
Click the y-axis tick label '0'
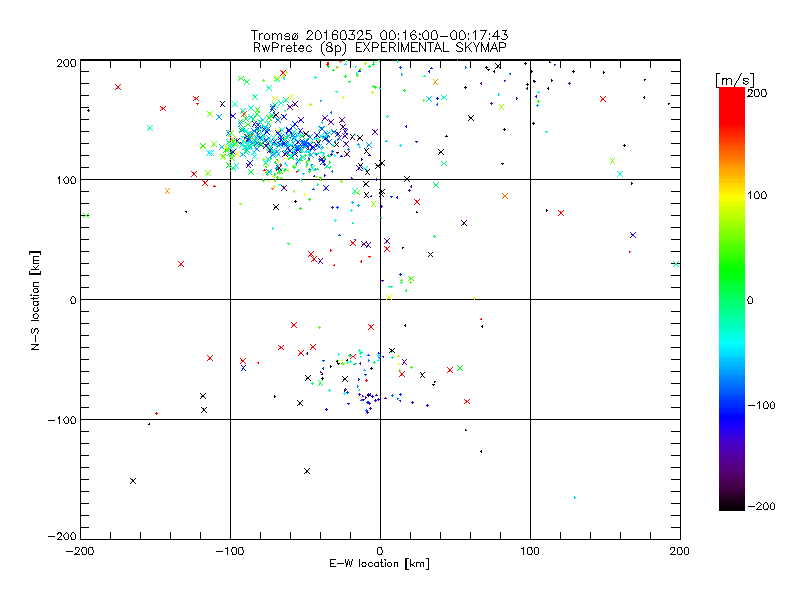pyautogui.click(x=73, y=300)
